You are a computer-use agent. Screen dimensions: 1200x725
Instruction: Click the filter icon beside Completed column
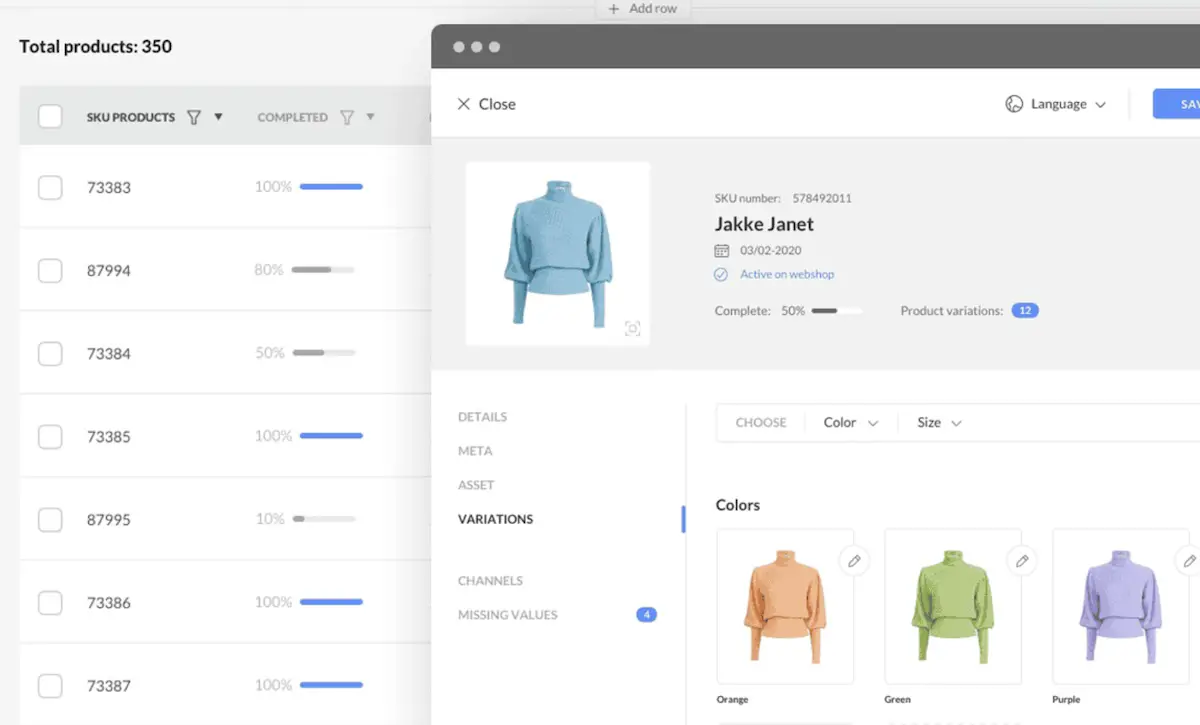[347, 117]
